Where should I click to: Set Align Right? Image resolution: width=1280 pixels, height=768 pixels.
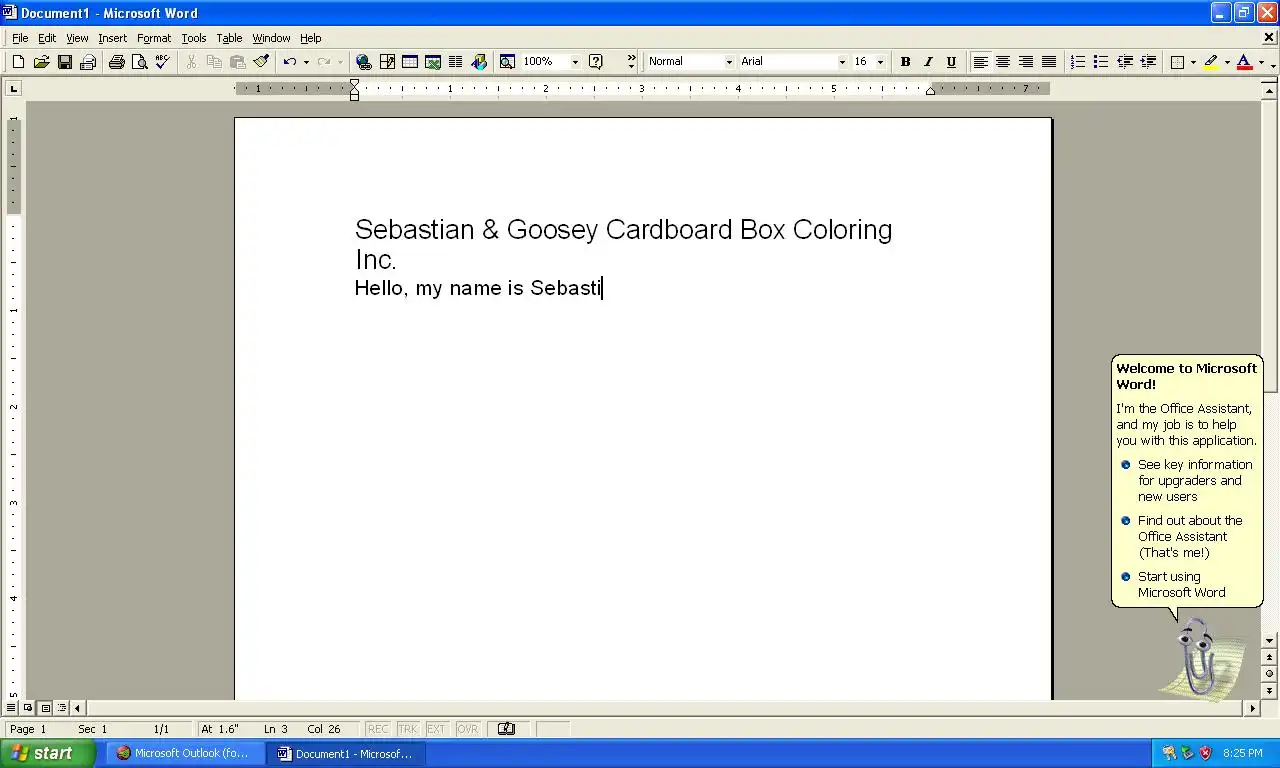[1026, 62]
